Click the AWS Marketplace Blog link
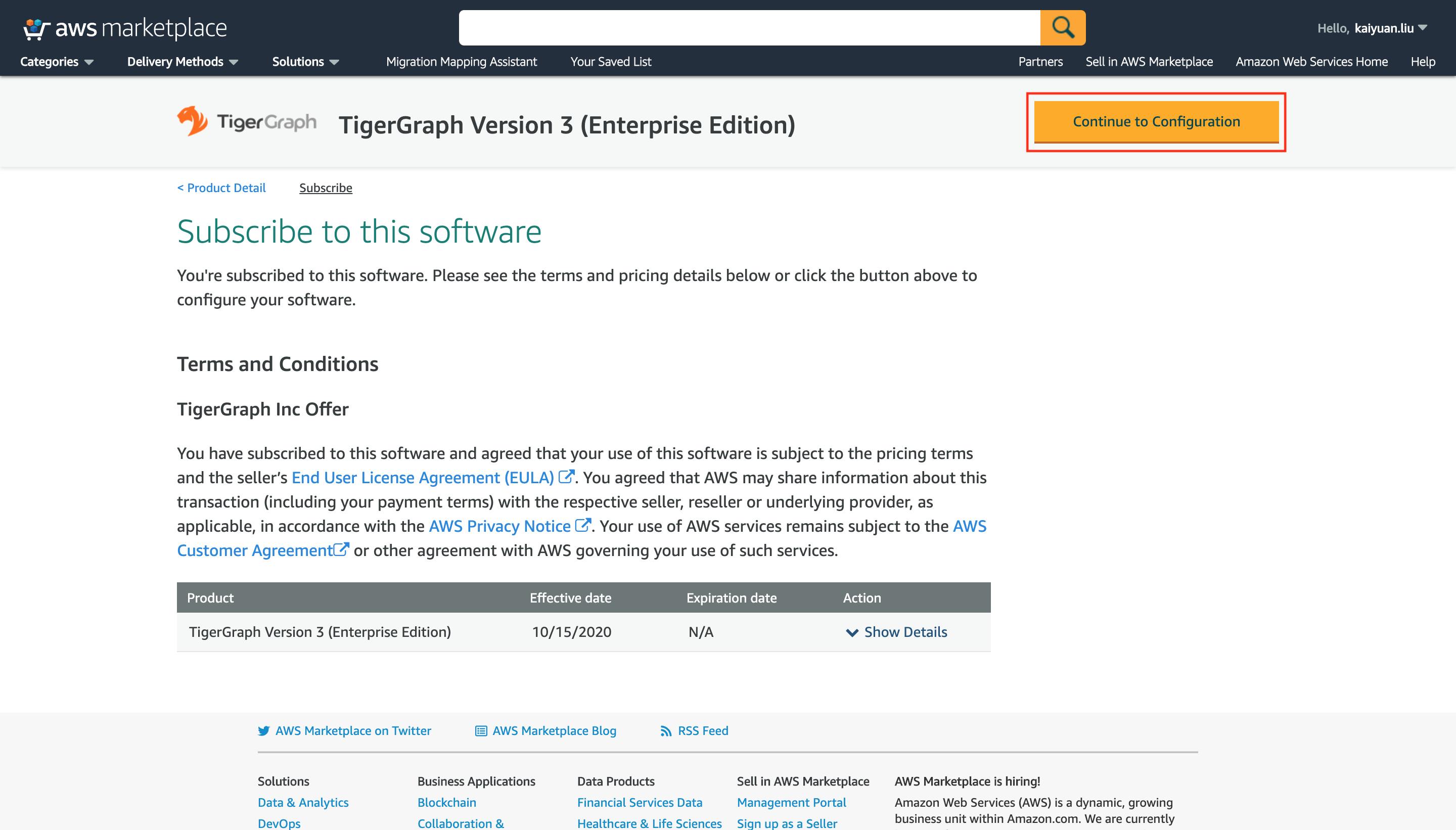The height and width of the screenshot is (830, 1456). coord(554,730)
